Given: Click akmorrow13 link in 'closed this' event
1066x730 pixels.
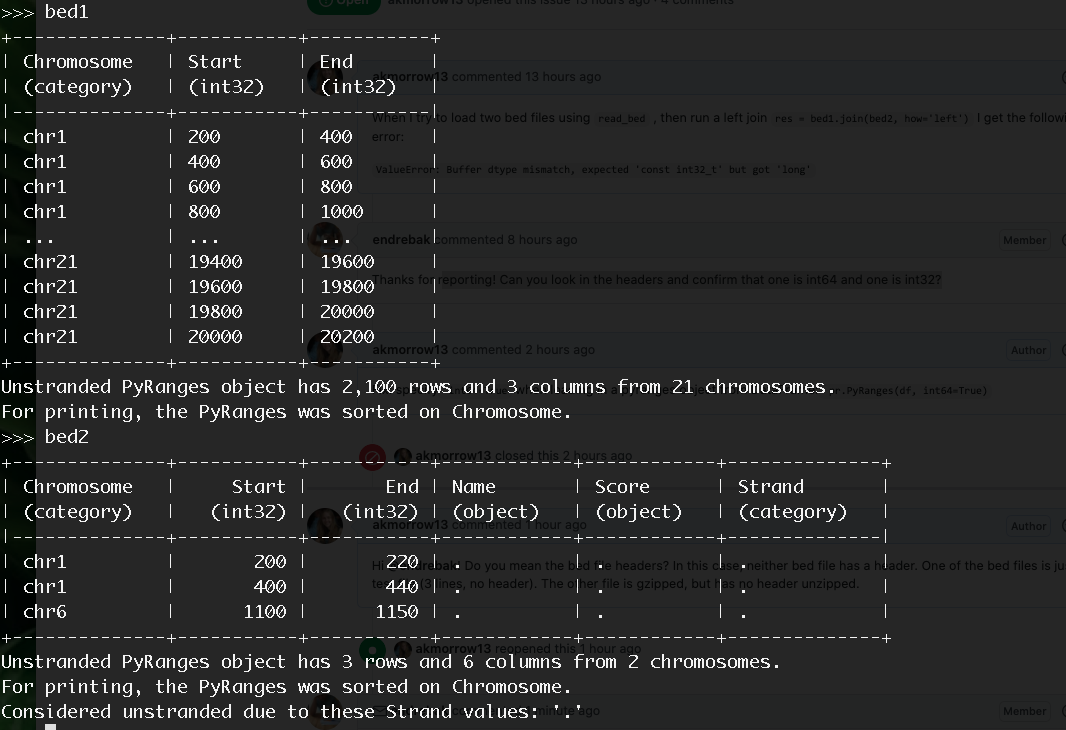Looking at the screenshot, I should (453, 456).
